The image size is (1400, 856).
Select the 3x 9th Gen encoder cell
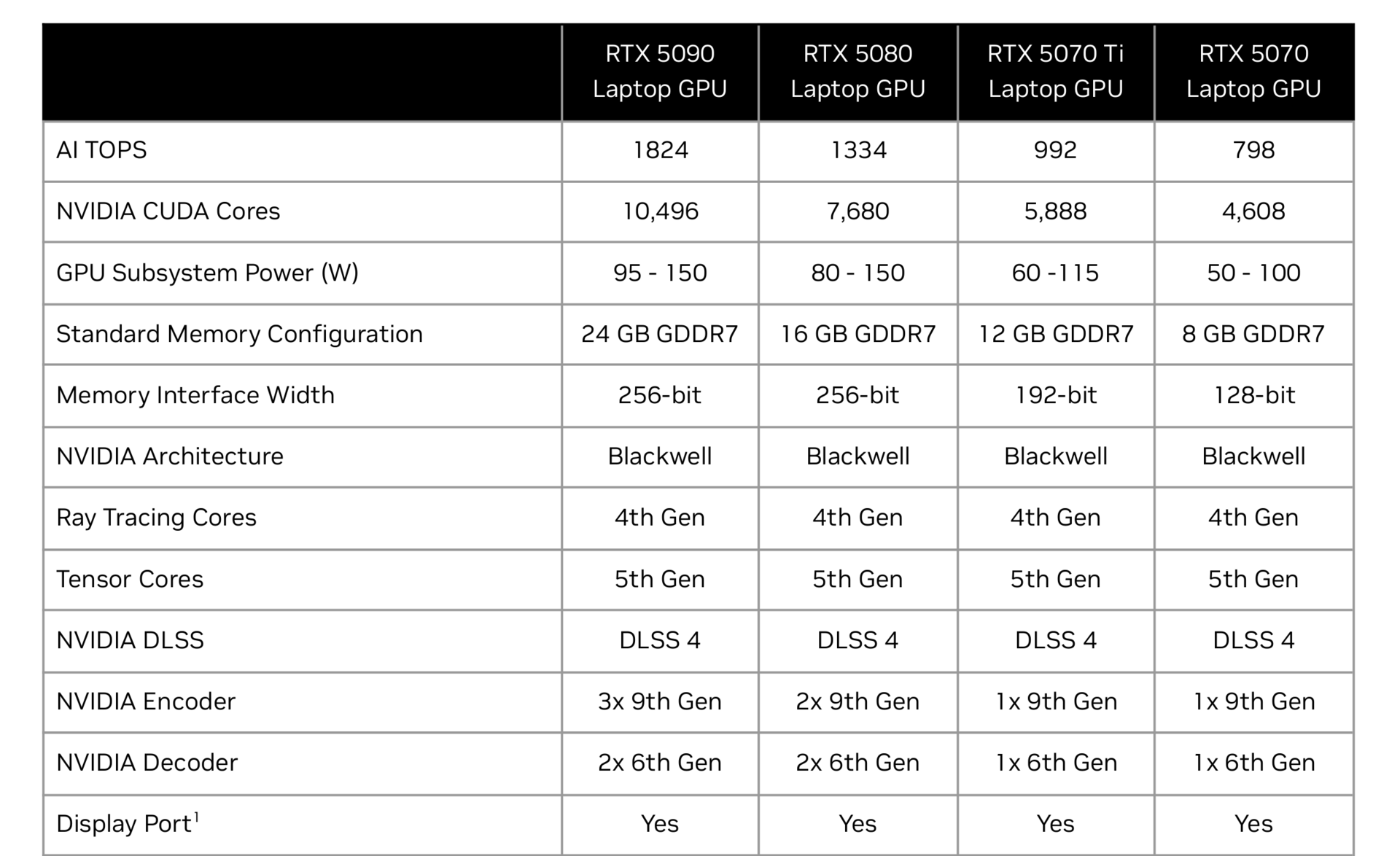tap(659, 701)
